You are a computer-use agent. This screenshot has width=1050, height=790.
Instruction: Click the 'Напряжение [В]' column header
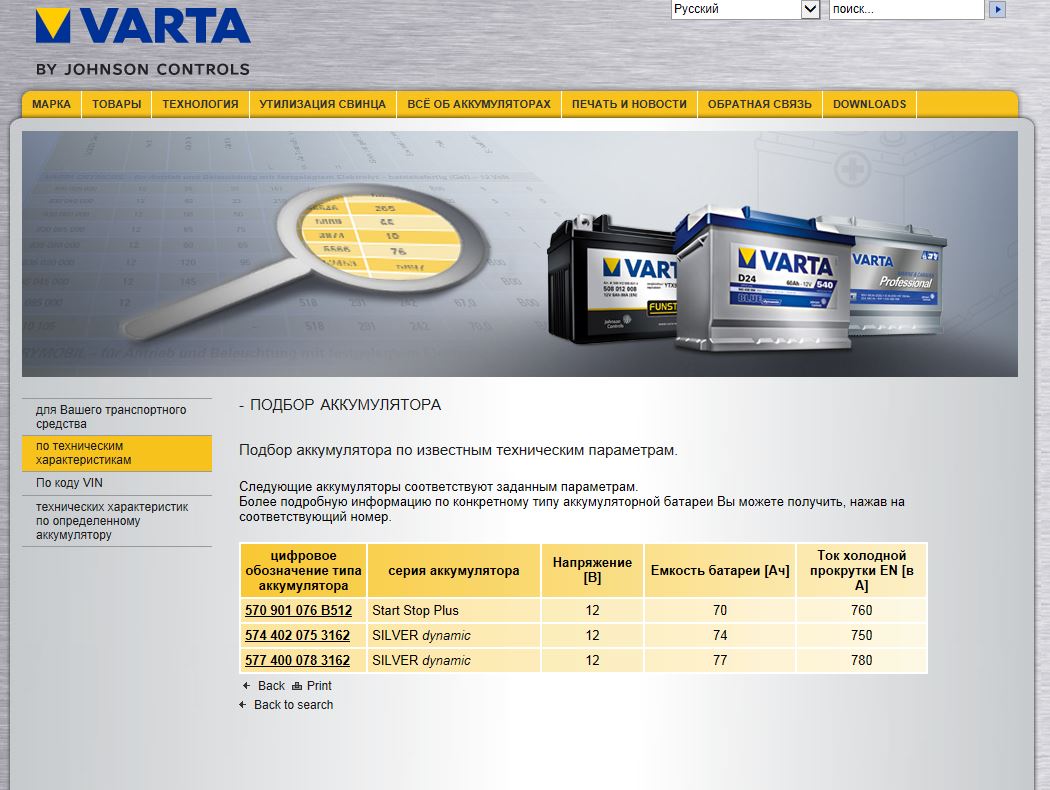point(592,570)
